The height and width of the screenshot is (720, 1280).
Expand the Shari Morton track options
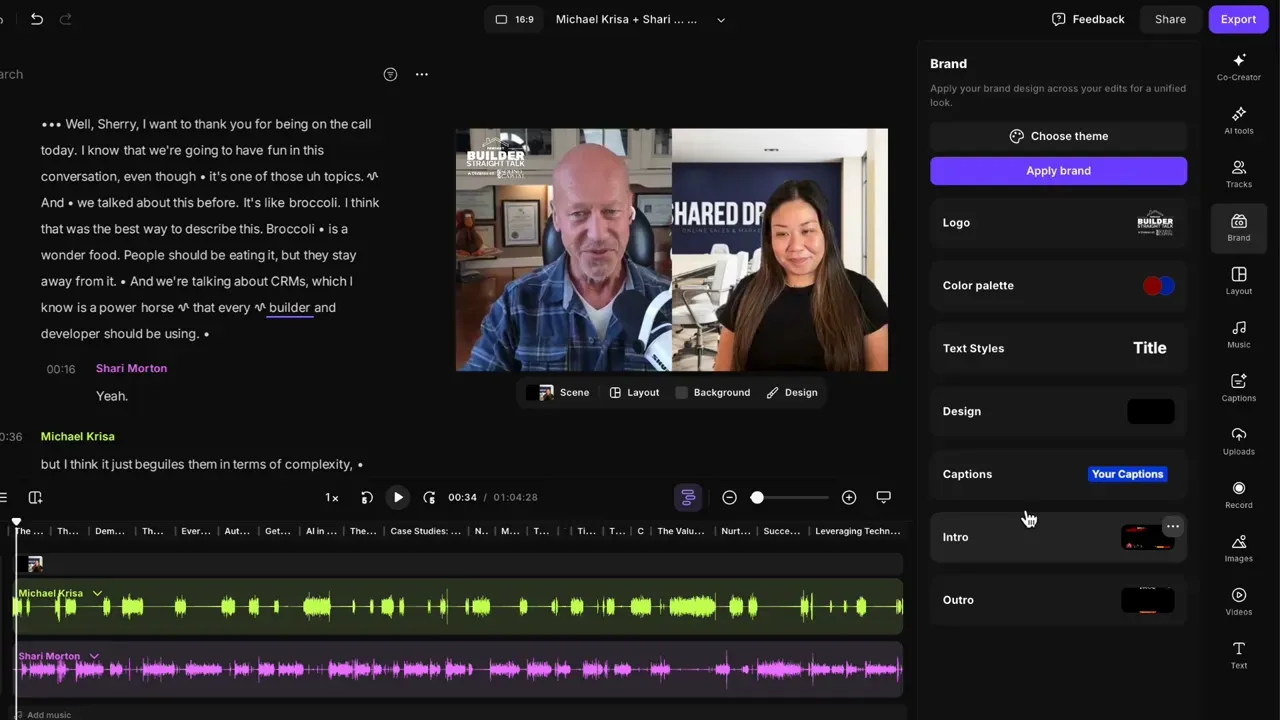pyautogui.click(x=93, y=656)
